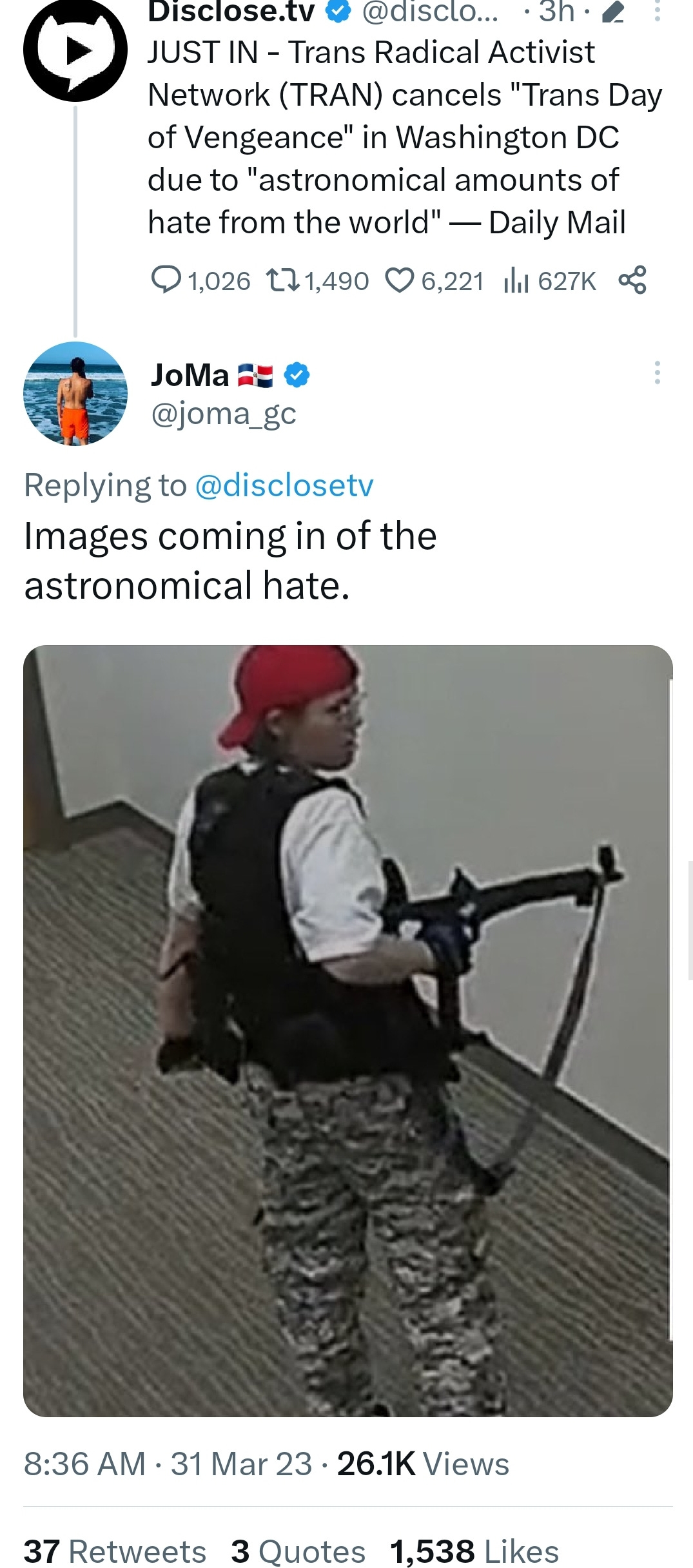Open three-dot menu on JoMa's reply
Screen dimensions: 693x1568
pos(657,373)
